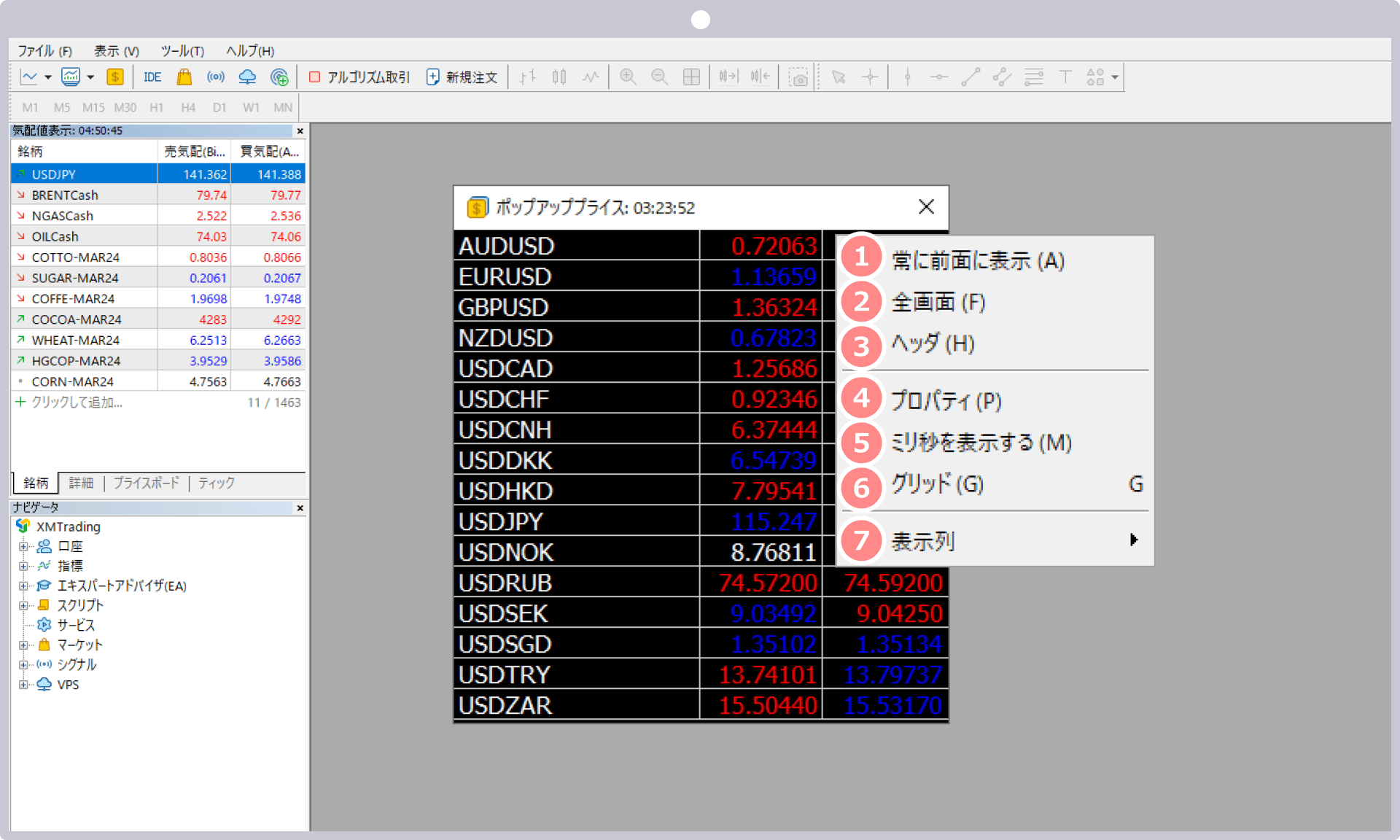The width and height of the screenshot is (1400, 840).
Task: Expand the 指標 tree node
Action: tap(23, 566)
